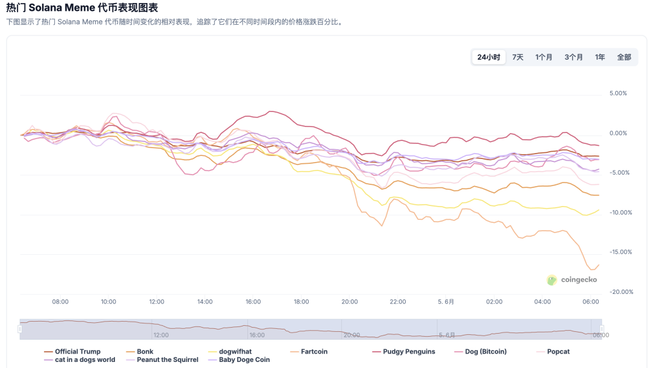The width and height of the screenshot is (650, 368).
Task: Toggle Official Trump series in legend
Action: coord(73,351)
